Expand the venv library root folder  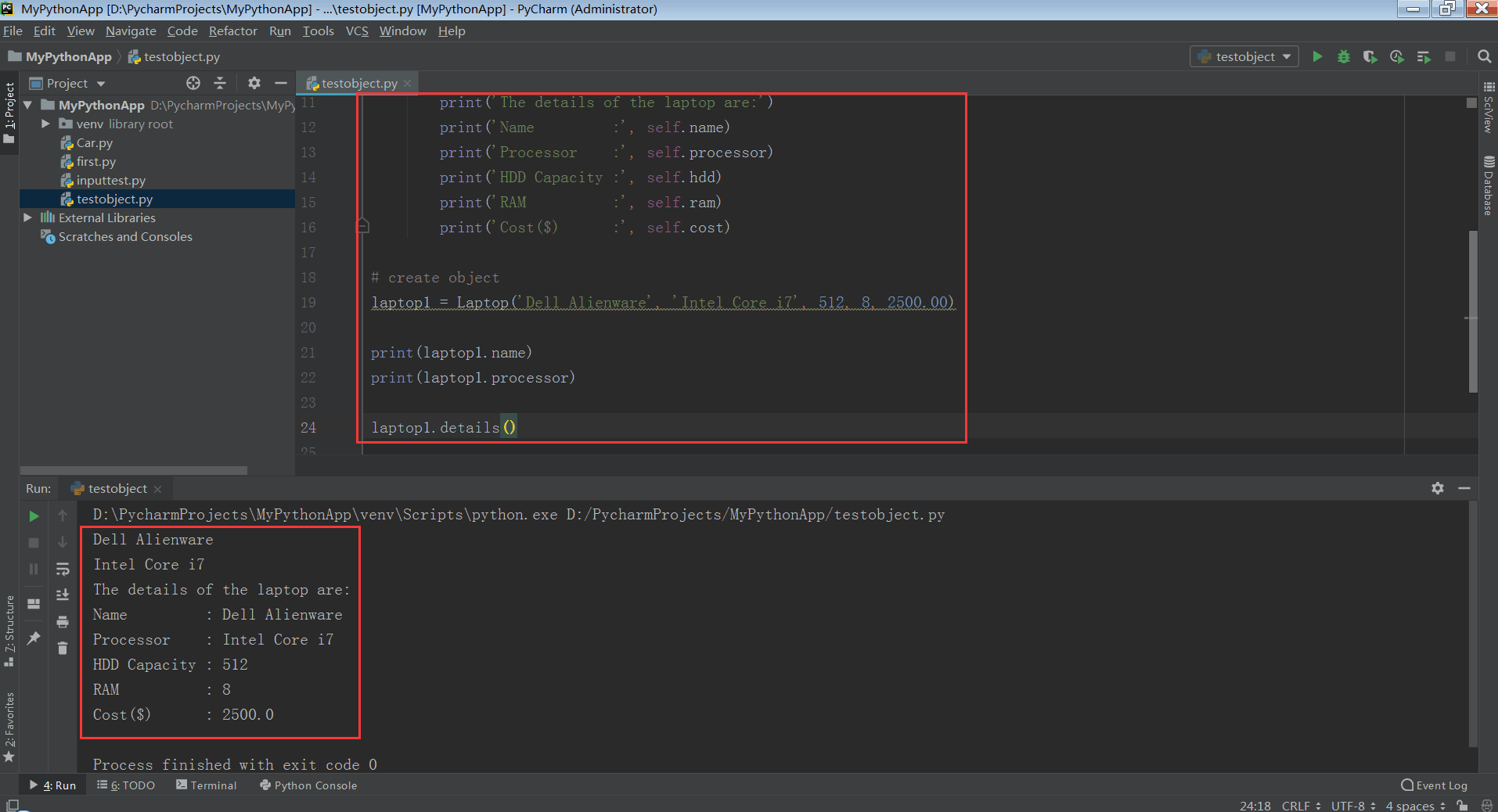45,124
